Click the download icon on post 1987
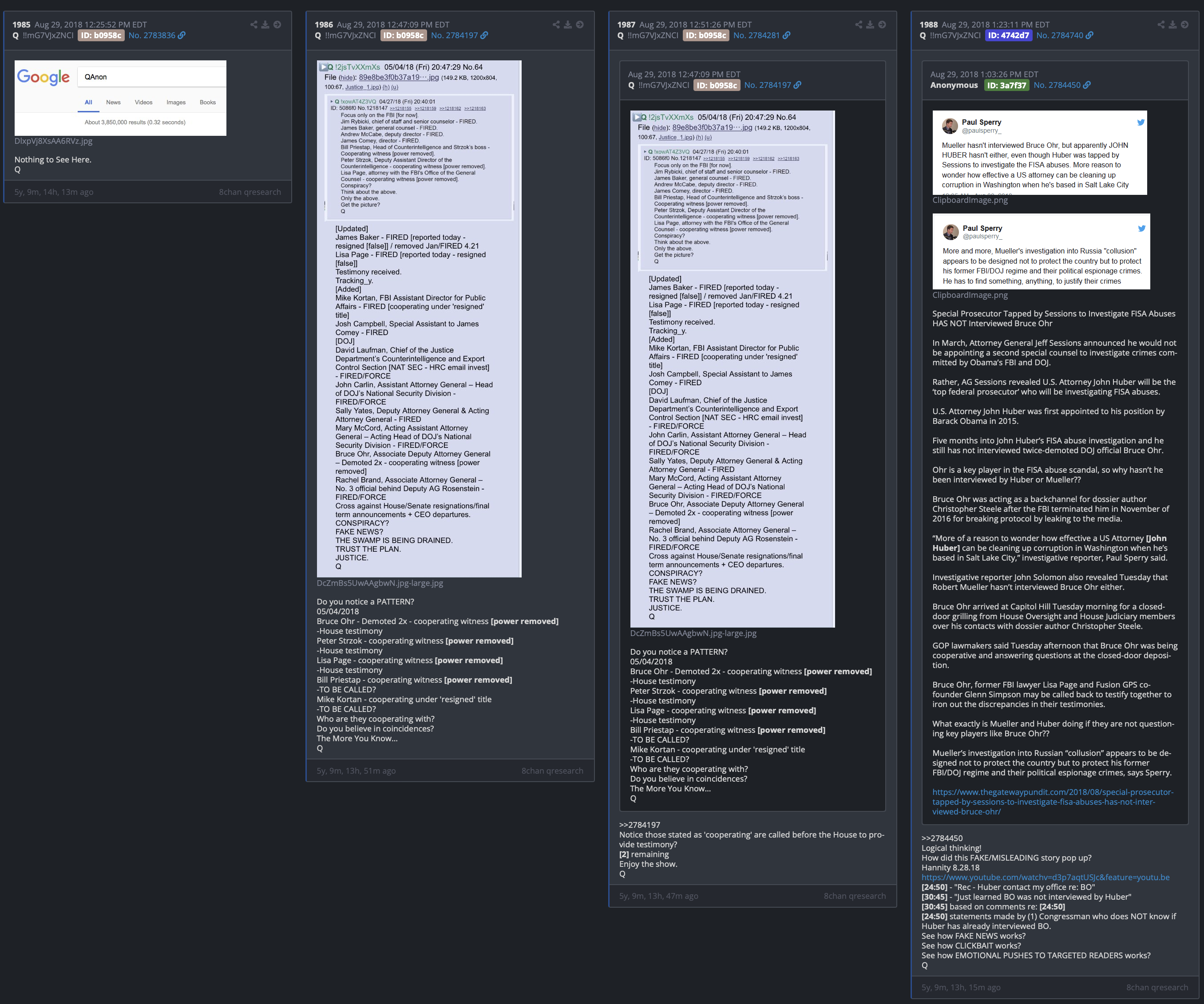This screenshot has width=1204, height=1004. tap(870, 25)
